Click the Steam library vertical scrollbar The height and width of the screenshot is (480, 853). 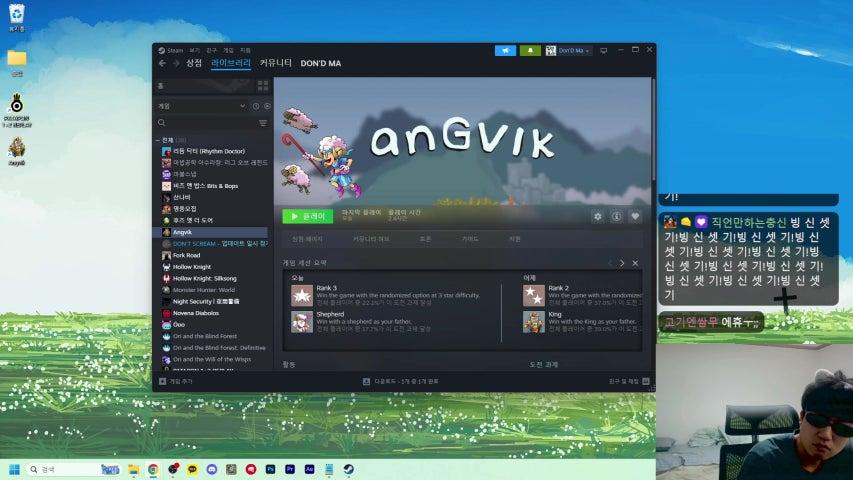(x=653, y=131)
